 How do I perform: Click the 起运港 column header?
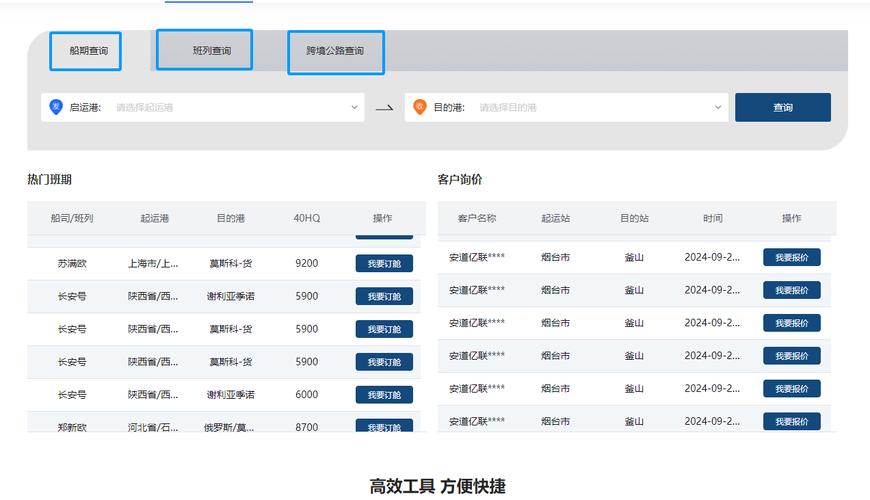[154, 218]
